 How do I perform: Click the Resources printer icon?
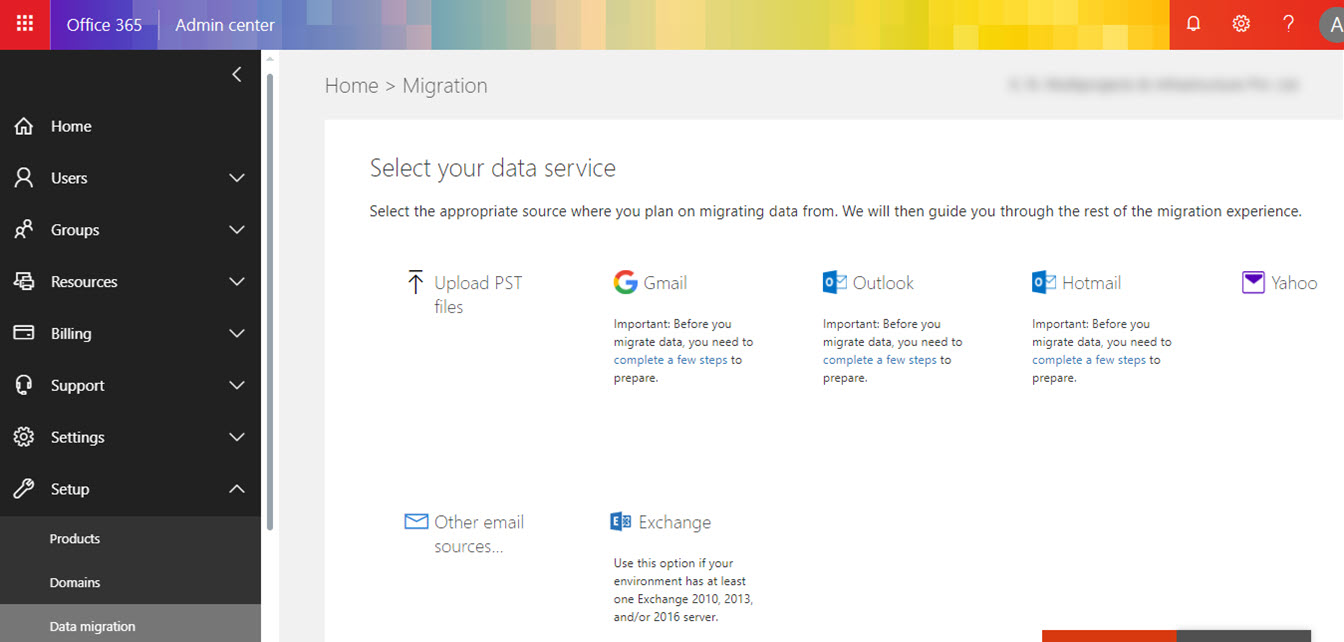pos(24,282)
